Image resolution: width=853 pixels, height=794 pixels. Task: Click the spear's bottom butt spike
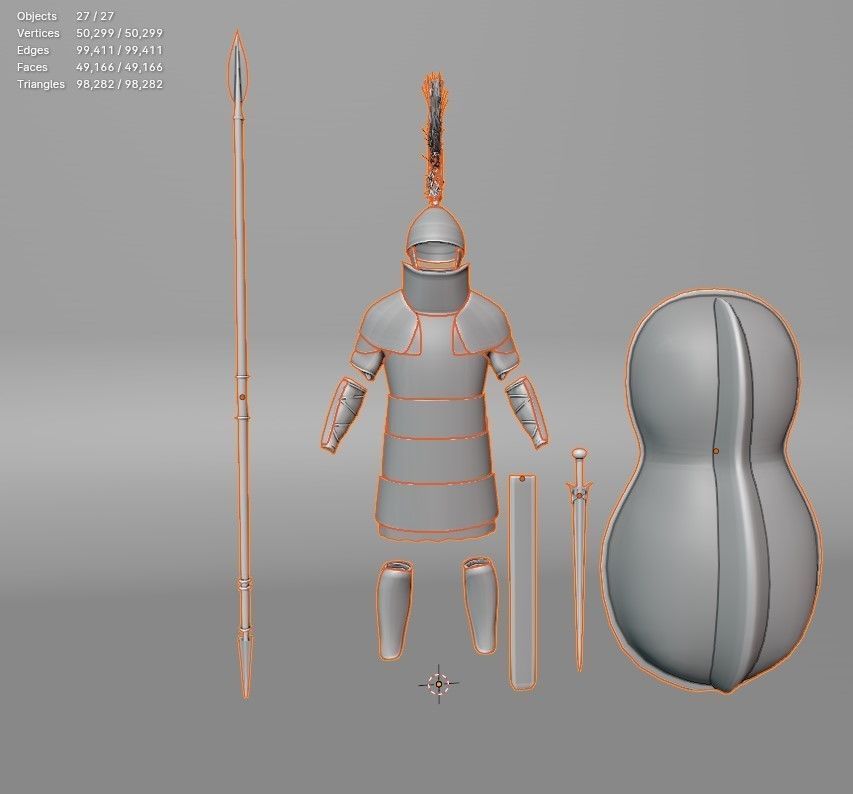tap(245, 666)
